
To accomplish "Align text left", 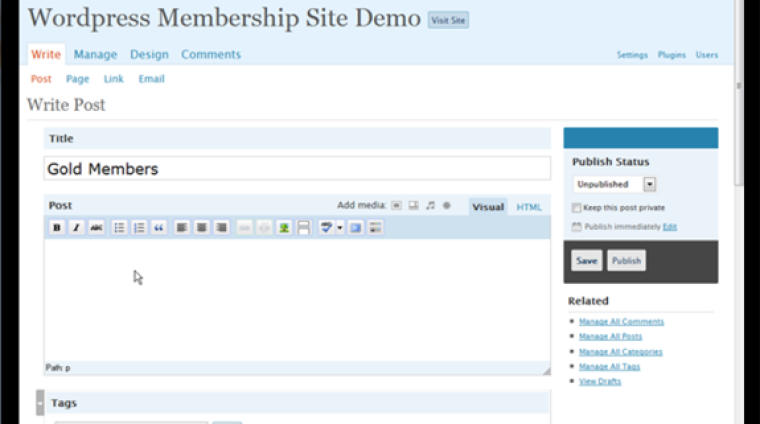I will pos(182,227).
